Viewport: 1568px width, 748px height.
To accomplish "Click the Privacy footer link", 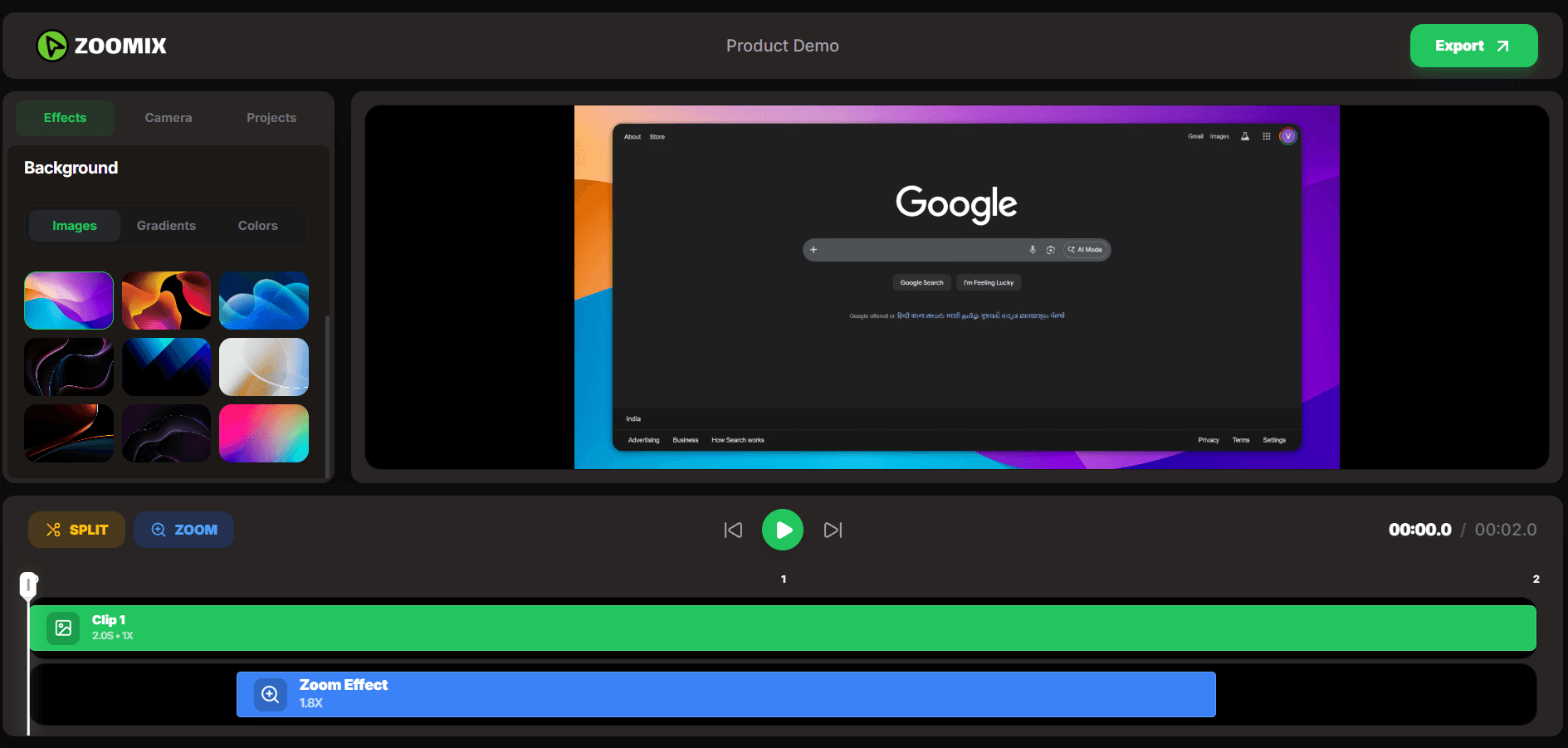I will click(1209, 440).
